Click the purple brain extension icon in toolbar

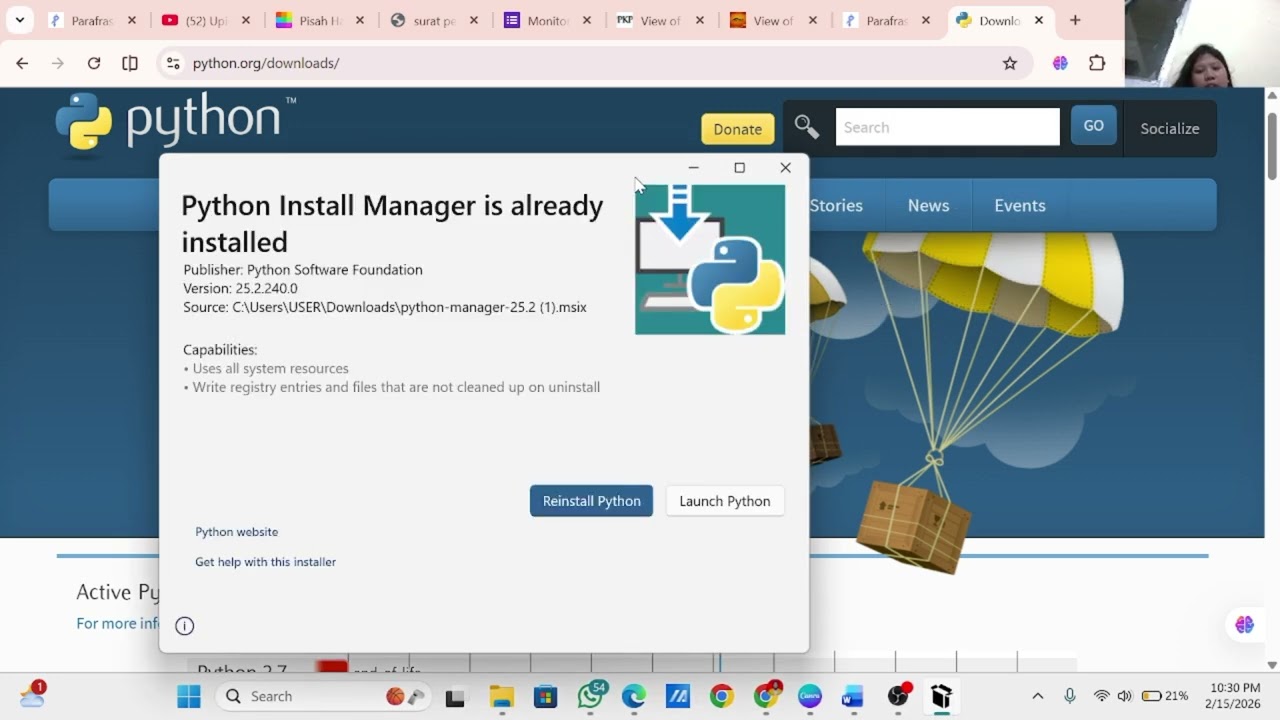[1060, 63]
